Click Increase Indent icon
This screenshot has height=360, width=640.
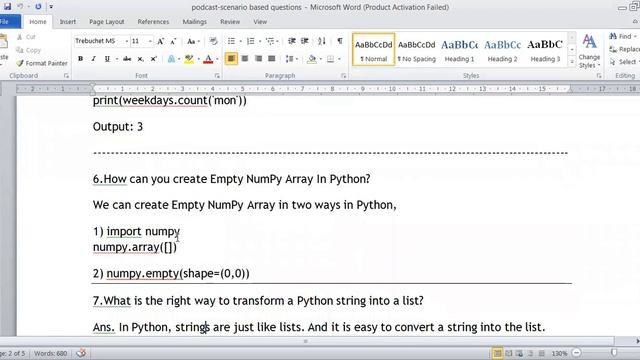coord(304,41)
